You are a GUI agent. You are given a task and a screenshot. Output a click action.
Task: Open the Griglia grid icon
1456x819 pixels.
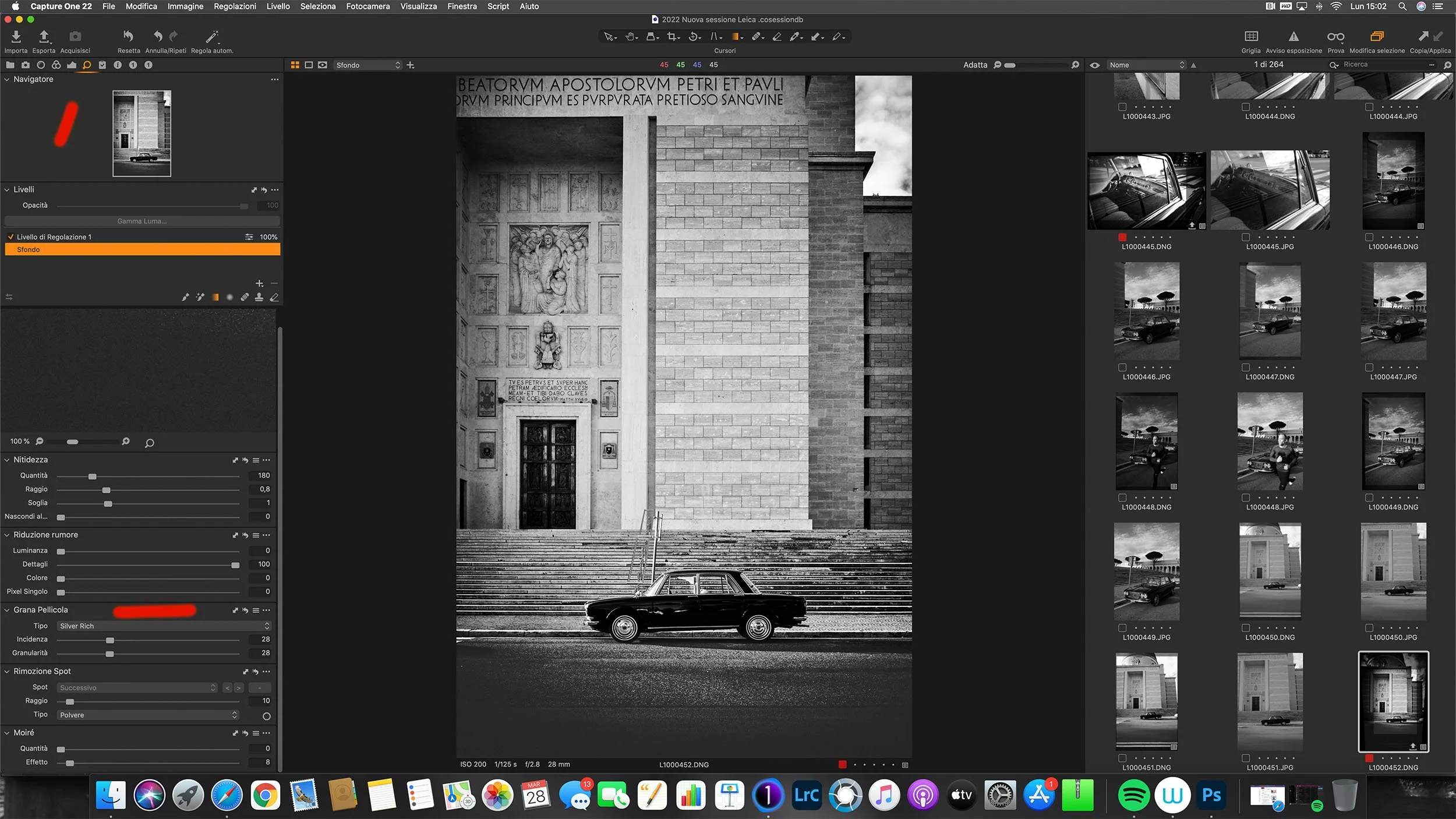1251,37
